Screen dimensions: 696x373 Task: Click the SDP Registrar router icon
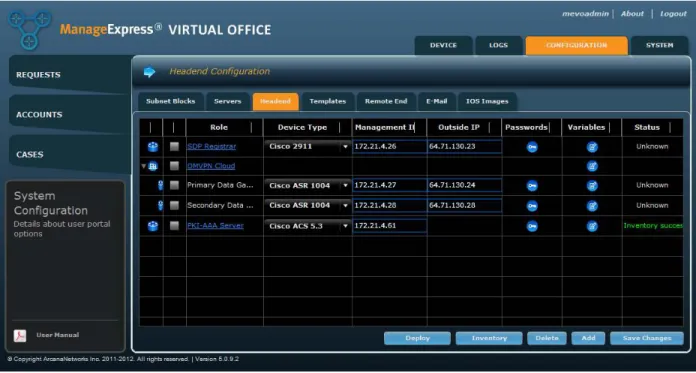point(153,147)
